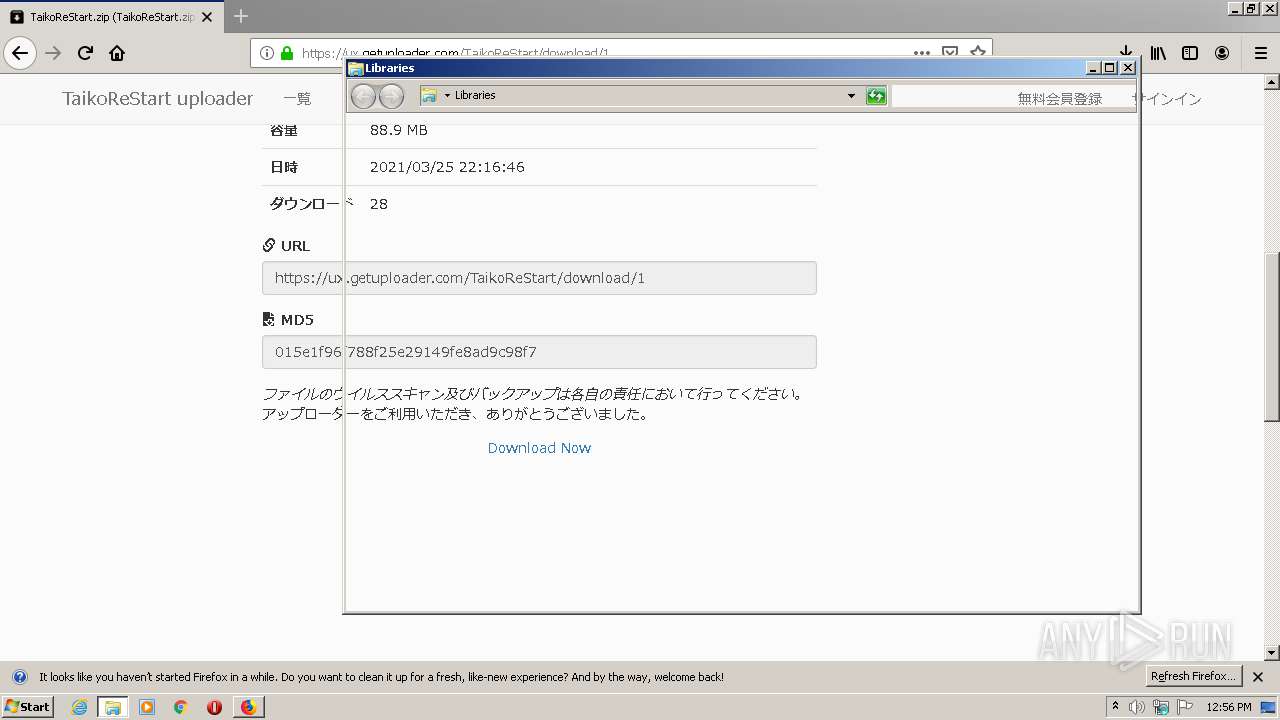Refresh the Libraries window with green icon

(876, 96)
